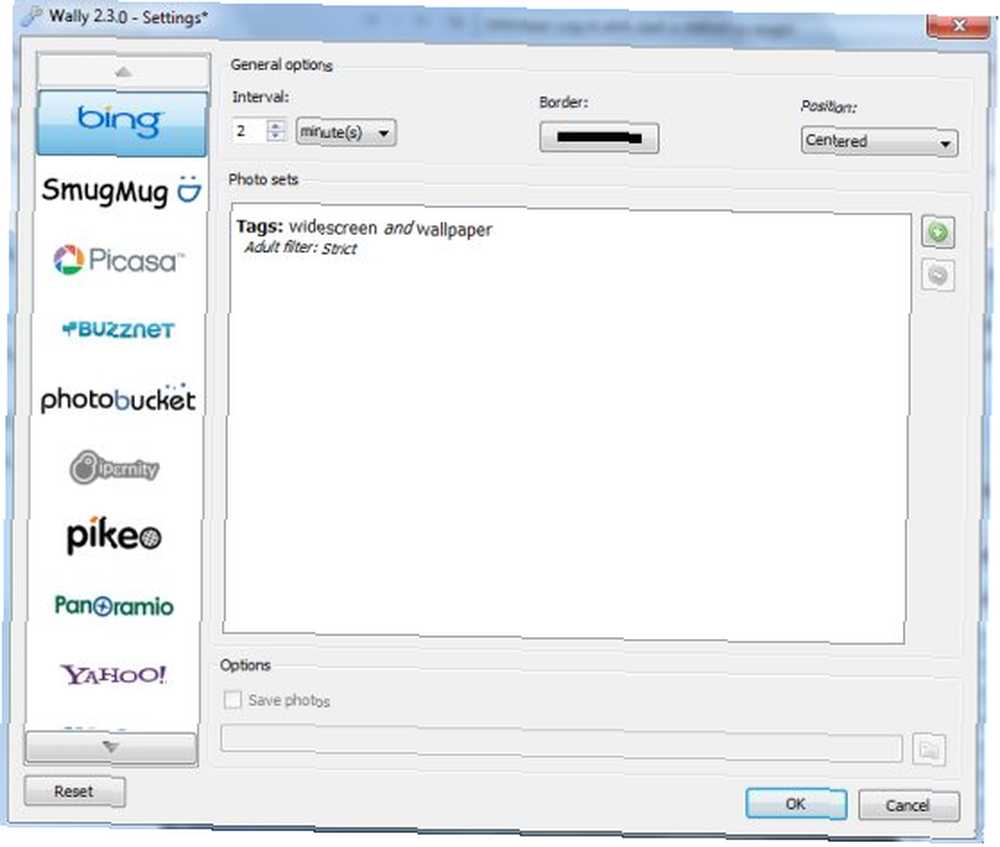
Task: Switch to the Photobucket source
Action: [x=118, y=399]
